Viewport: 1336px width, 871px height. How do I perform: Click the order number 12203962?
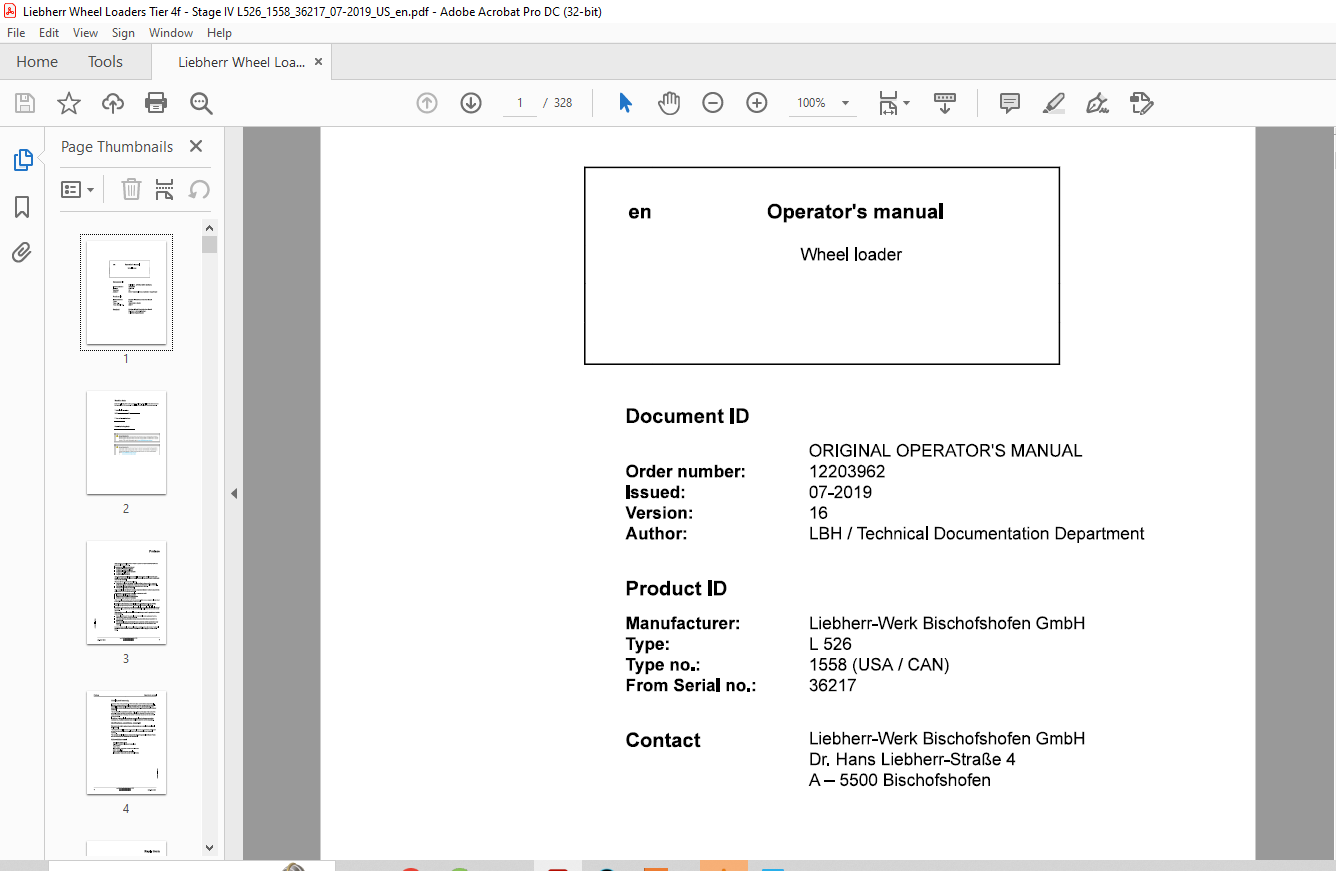click(847, 472)
